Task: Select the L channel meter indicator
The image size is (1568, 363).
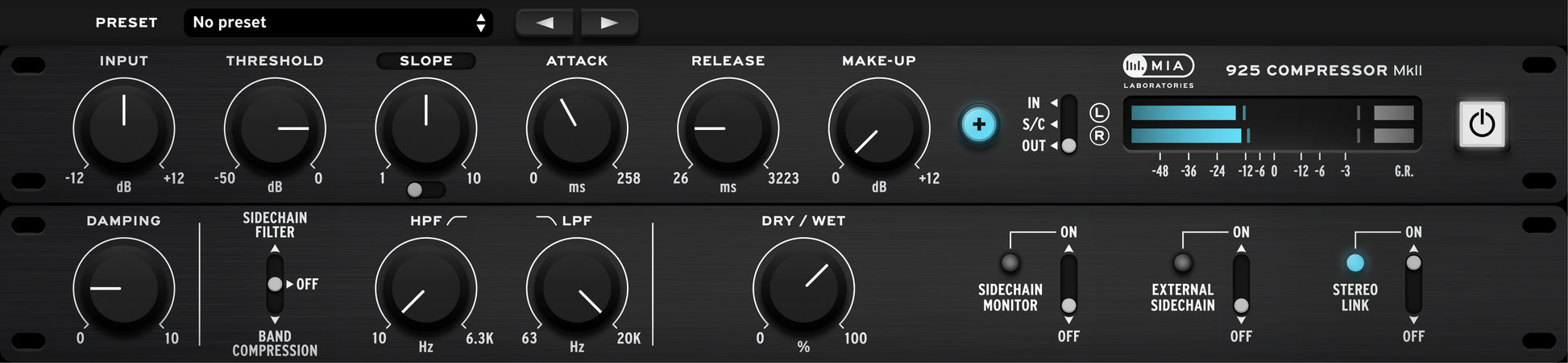Action: click(x=1099, y=113)
